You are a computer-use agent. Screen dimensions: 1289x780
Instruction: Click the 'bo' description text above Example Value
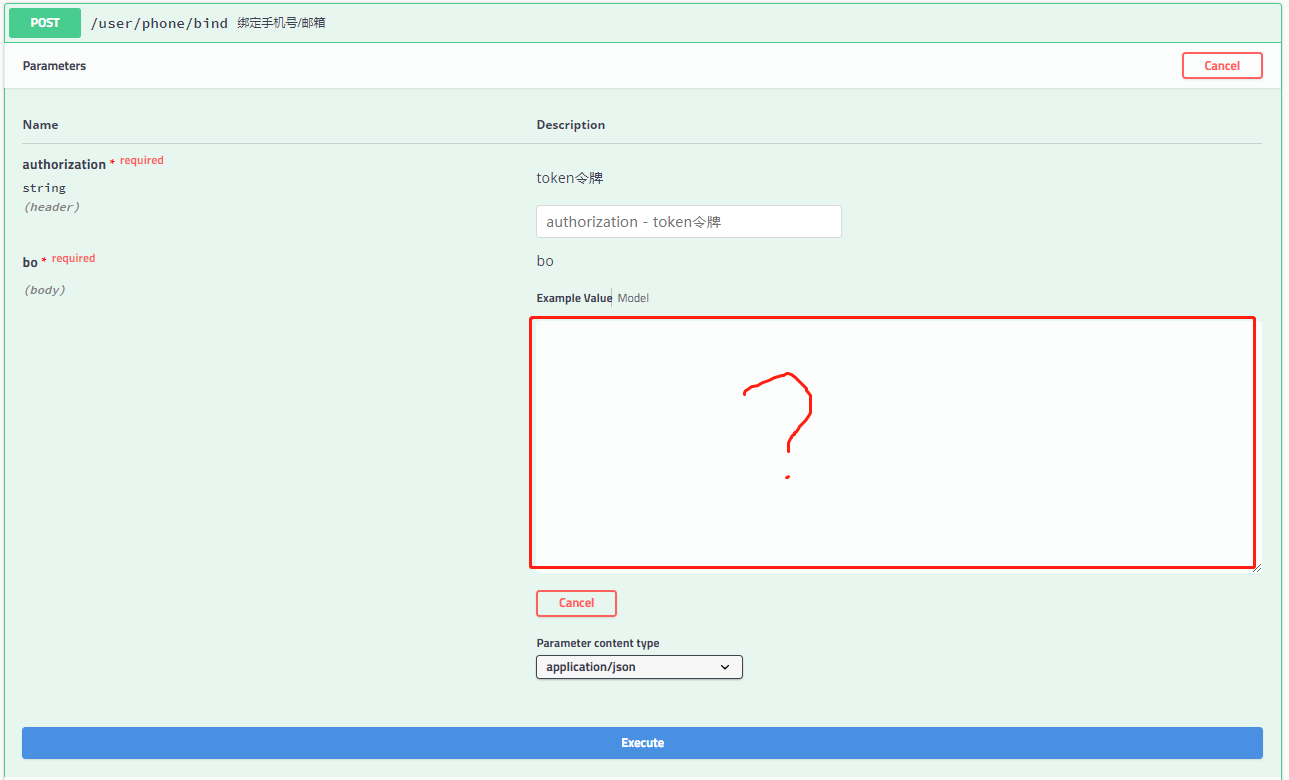tap(545, 261)
